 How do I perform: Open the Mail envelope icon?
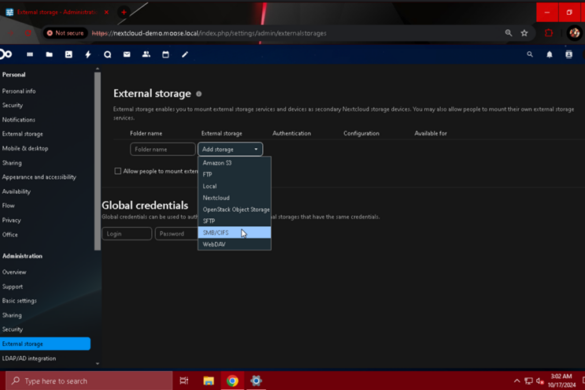(x=127, y=54)
